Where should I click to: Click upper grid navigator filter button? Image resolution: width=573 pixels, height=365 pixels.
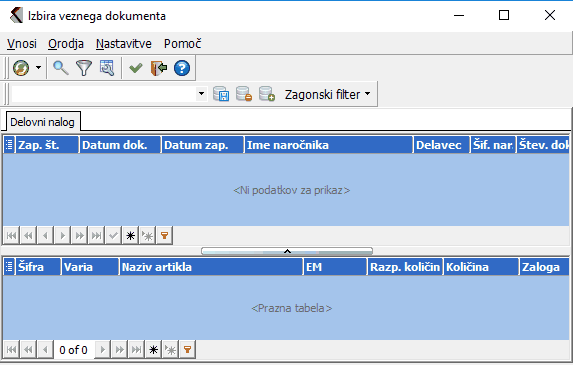164,235
